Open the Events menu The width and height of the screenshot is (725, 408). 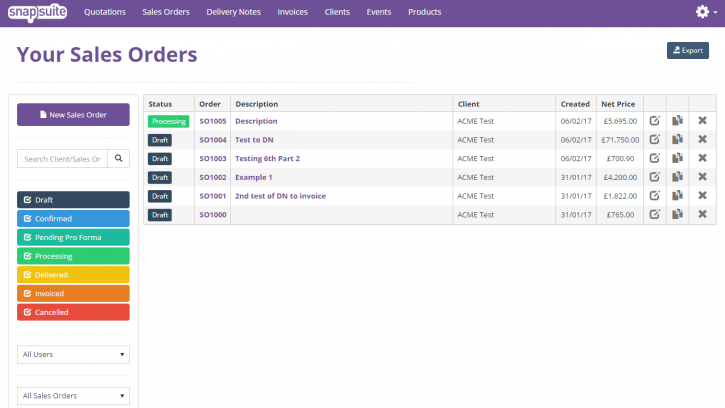tap(379, 12)
